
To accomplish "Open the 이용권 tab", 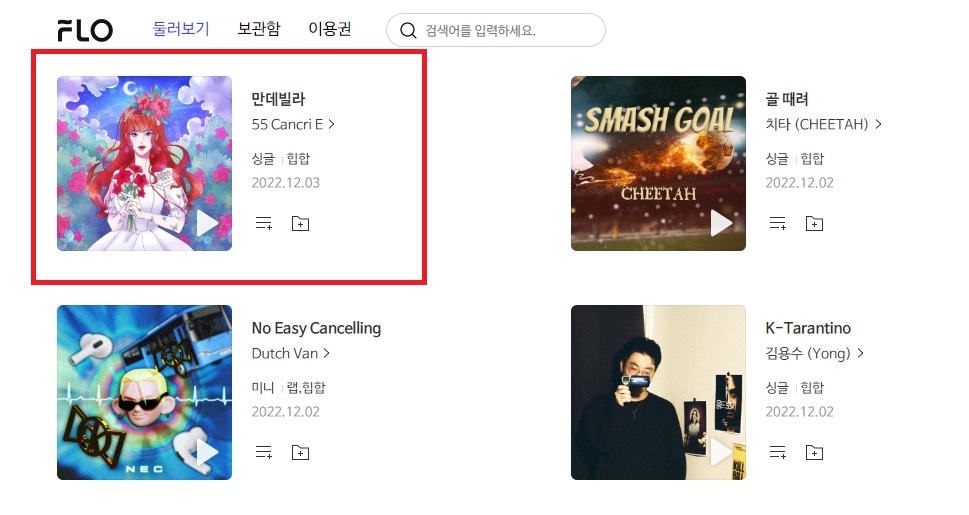I will click(330, 29).
